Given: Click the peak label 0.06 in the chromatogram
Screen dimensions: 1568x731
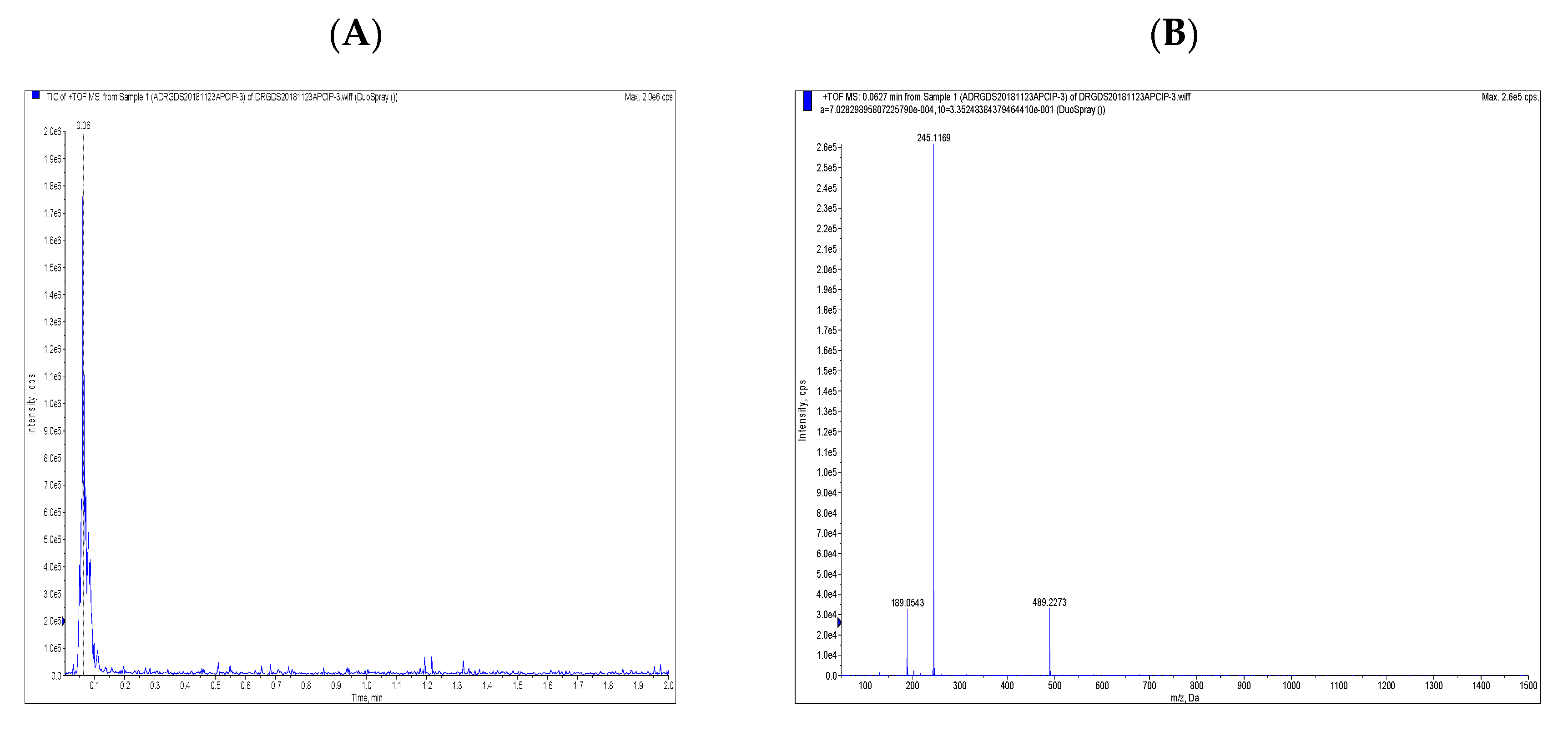Looking at the screenshot, I should pos(83,125).
